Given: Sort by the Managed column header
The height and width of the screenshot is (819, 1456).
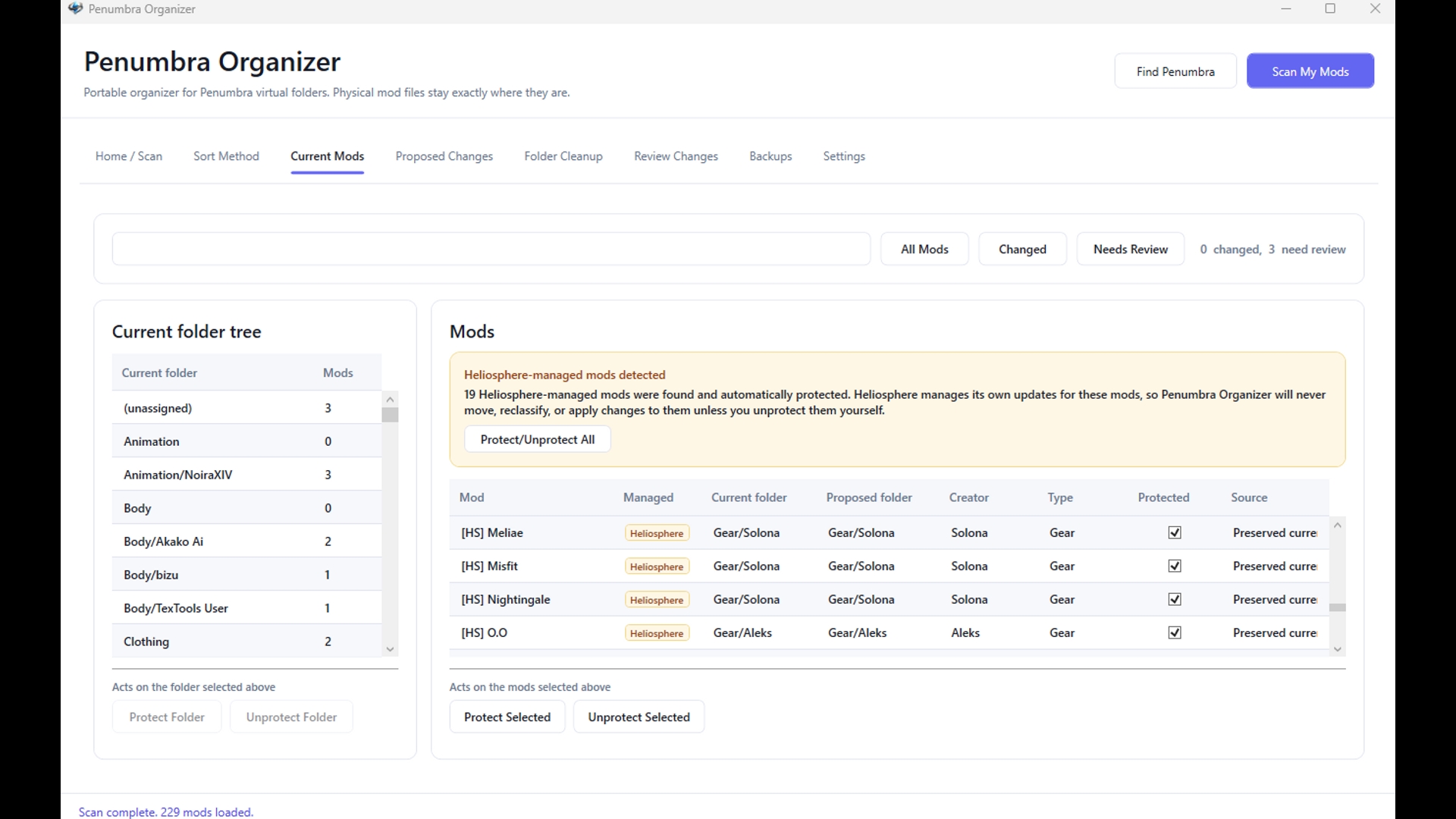Looking at the screenshot, I should click(648, 497).
